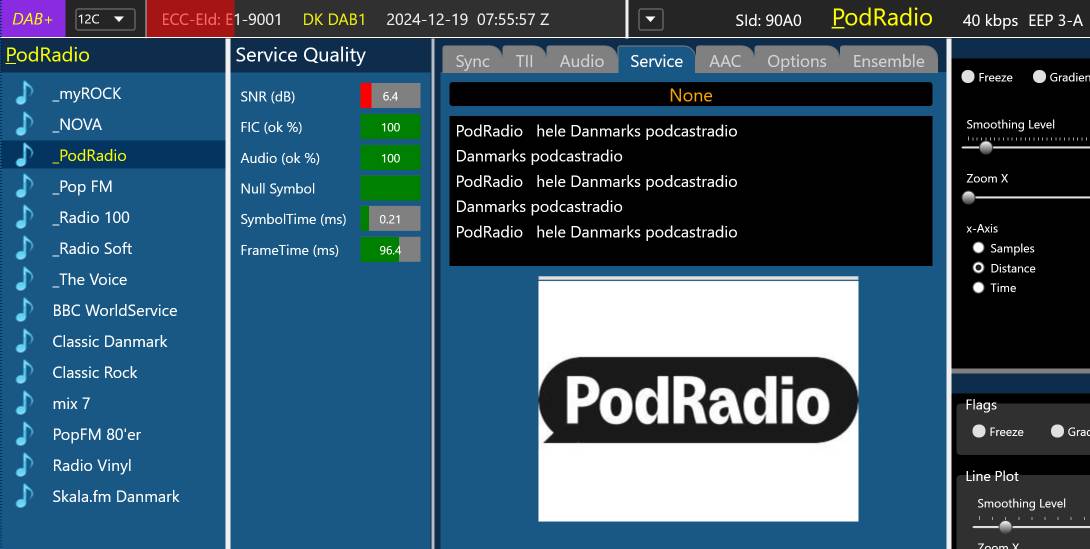Click the note icon next to Skala.fm Danmark
The width and height of the screenshot is (1090, 549).
[25, 497]
